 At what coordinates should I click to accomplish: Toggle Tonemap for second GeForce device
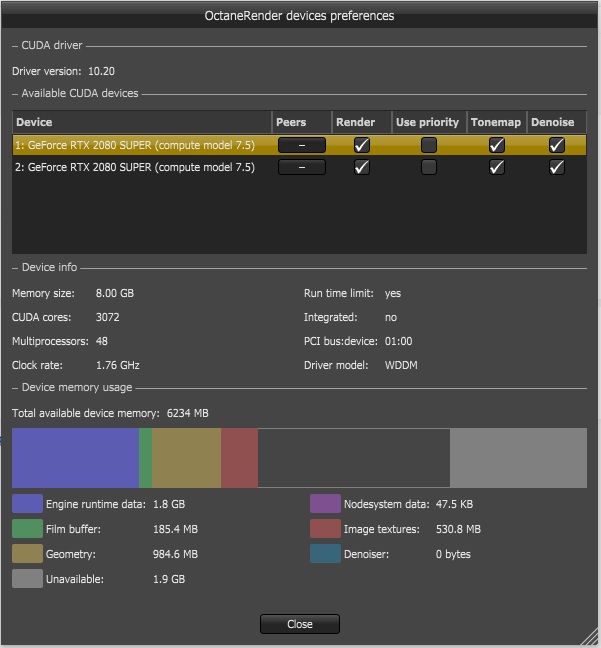pyautogui.click(x=497, y=167)
